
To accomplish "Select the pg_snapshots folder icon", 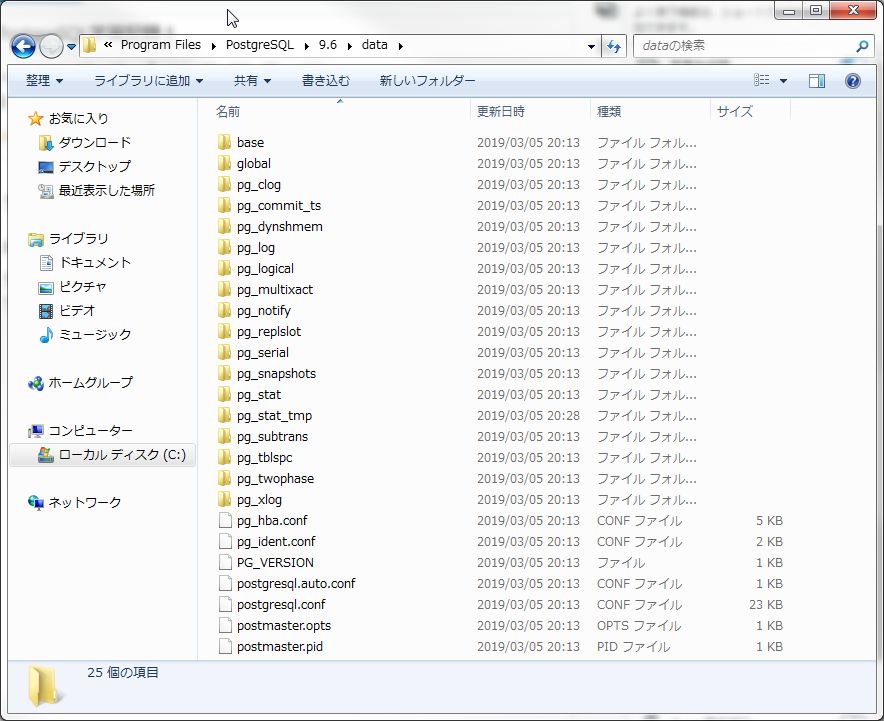I will pos(224,373).
